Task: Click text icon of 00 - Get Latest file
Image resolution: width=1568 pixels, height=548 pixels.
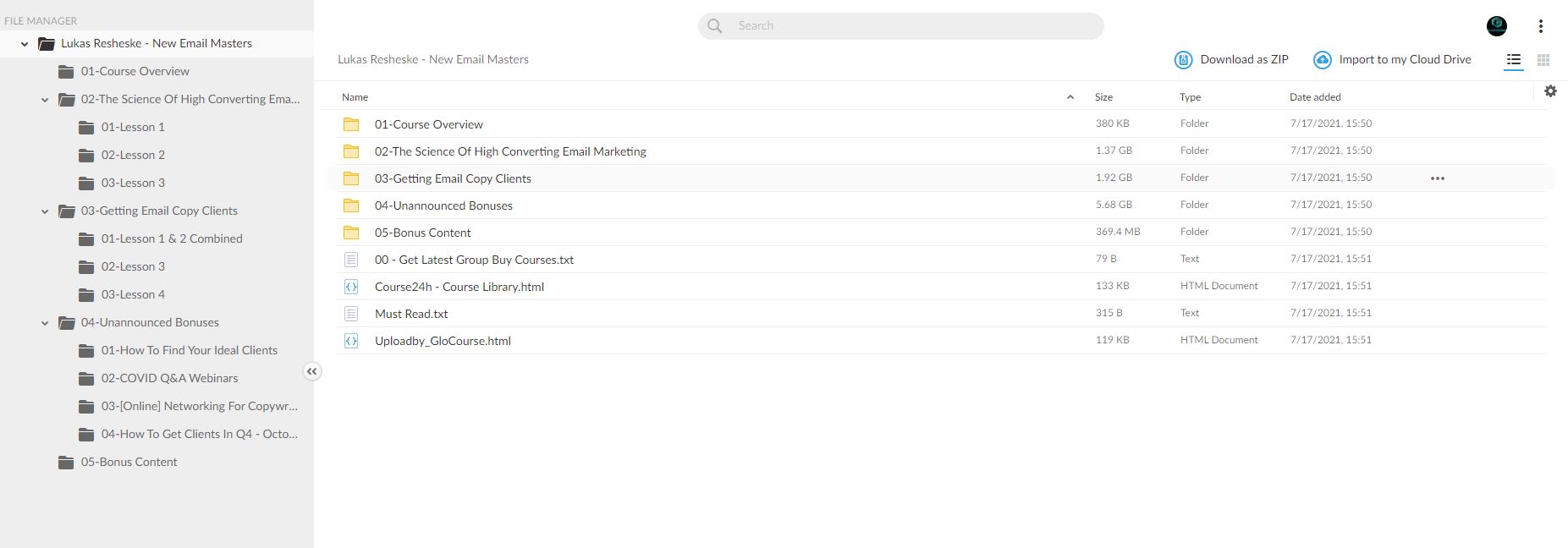Action: click(x=351, y=260)
